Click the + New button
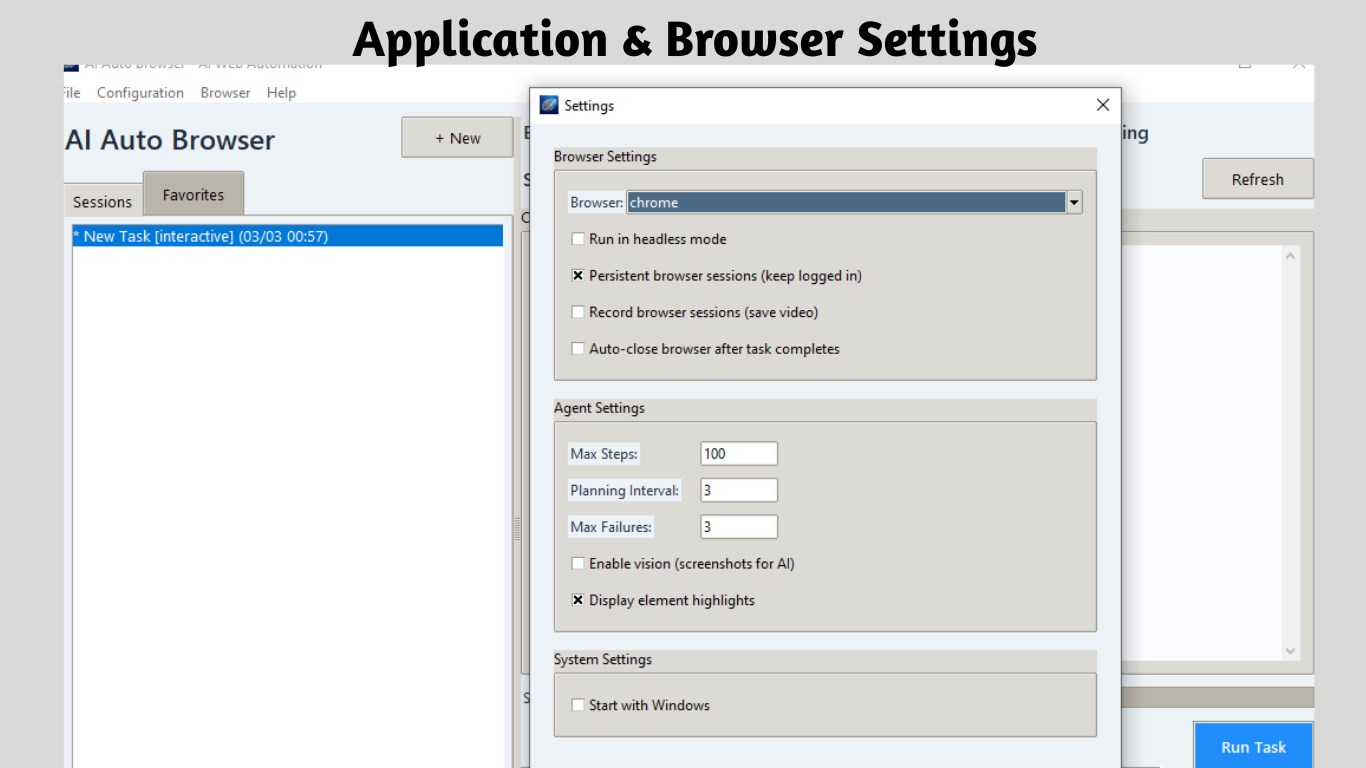Viewport: 1366px width, 768px height. point(457,138)
